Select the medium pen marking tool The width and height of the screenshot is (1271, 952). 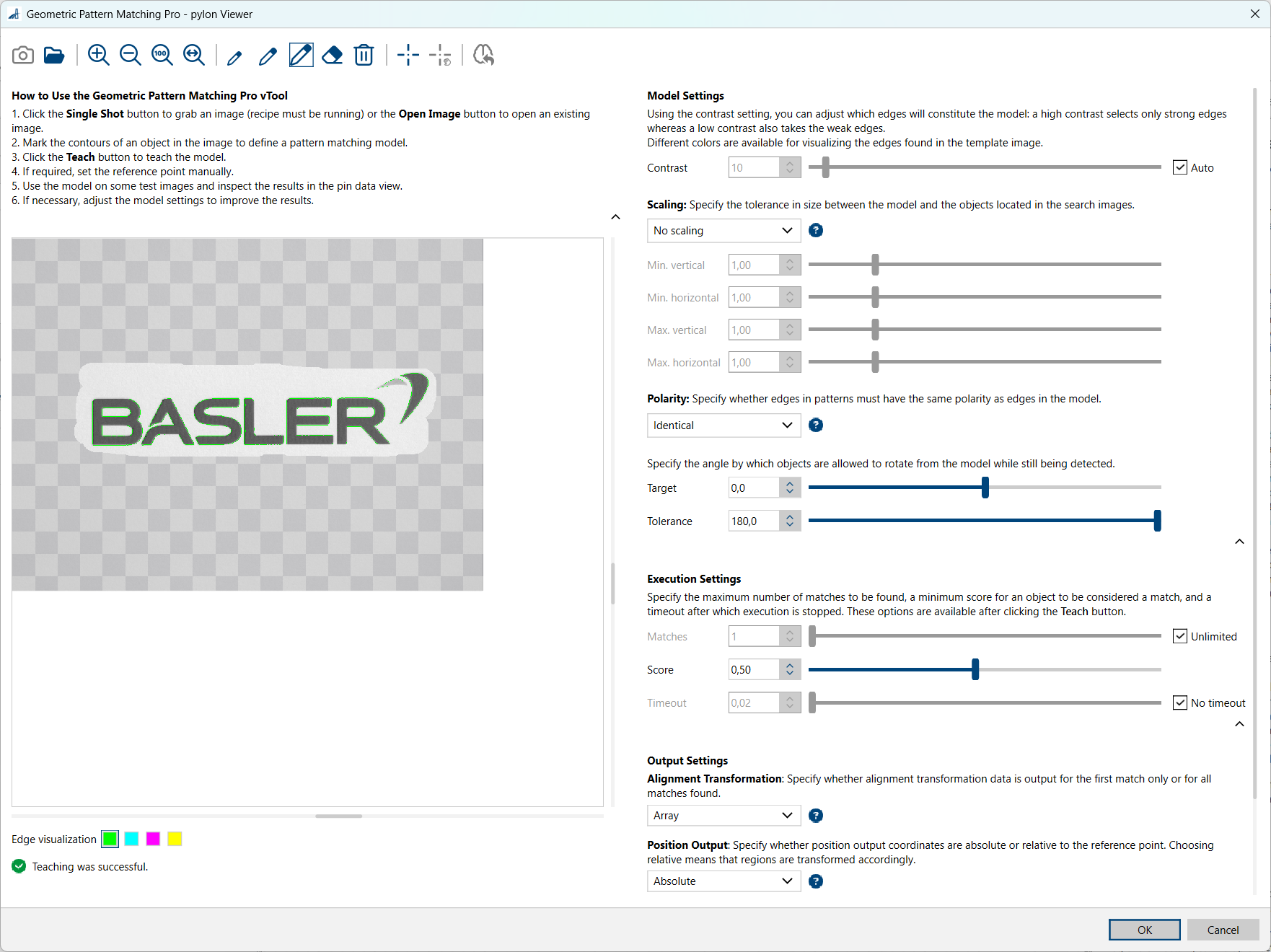[x=268, y=56]
